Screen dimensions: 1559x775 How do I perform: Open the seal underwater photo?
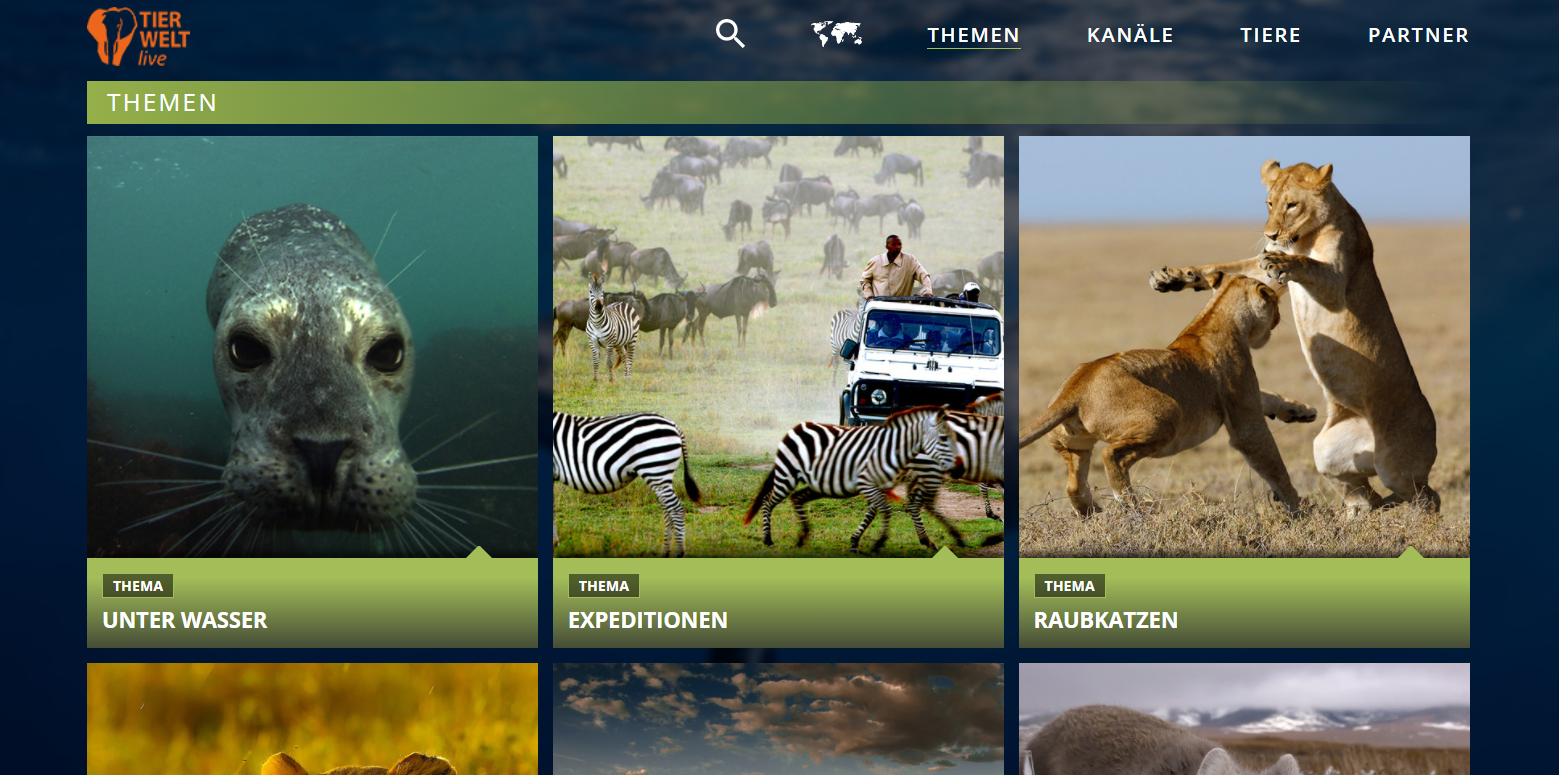pyautogui.click(x=312, y=347)
